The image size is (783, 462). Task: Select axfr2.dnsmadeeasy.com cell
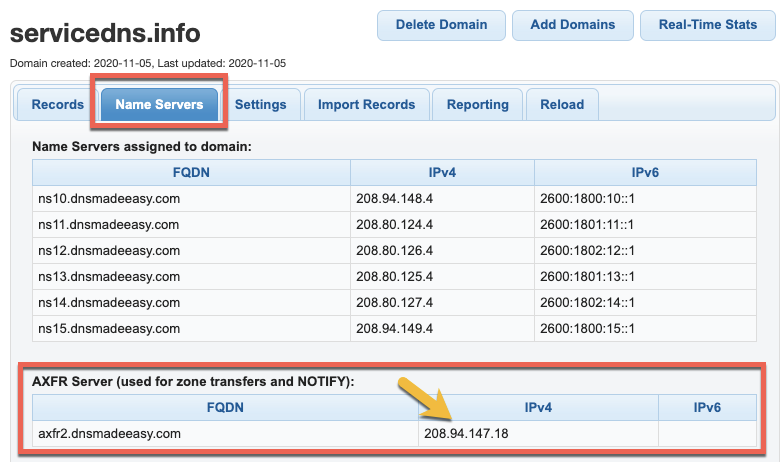tap(225, 434)
